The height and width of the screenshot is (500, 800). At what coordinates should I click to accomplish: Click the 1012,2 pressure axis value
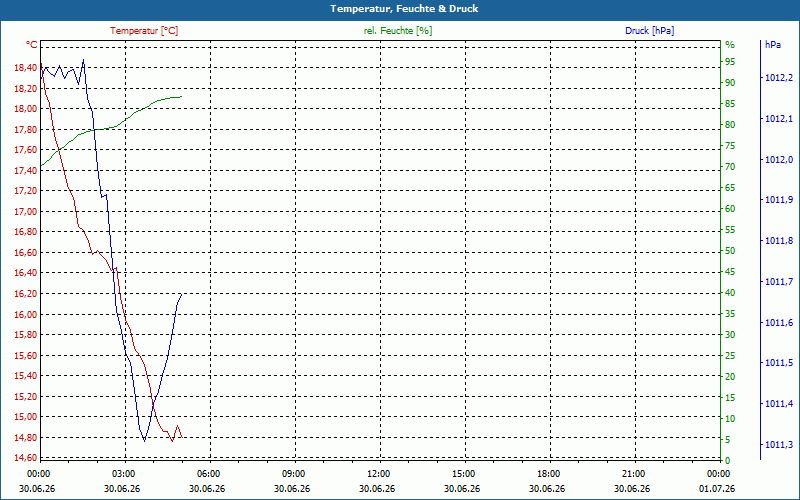pos(779,78)
